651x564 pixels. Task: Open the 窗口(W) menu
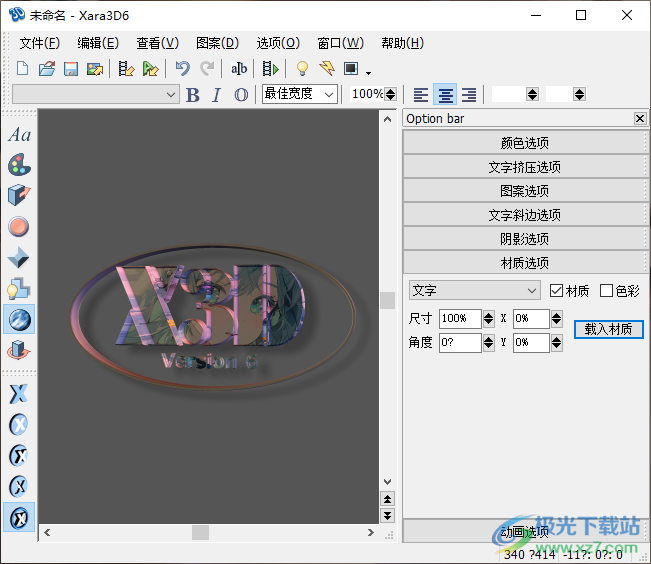click(340, 43)
